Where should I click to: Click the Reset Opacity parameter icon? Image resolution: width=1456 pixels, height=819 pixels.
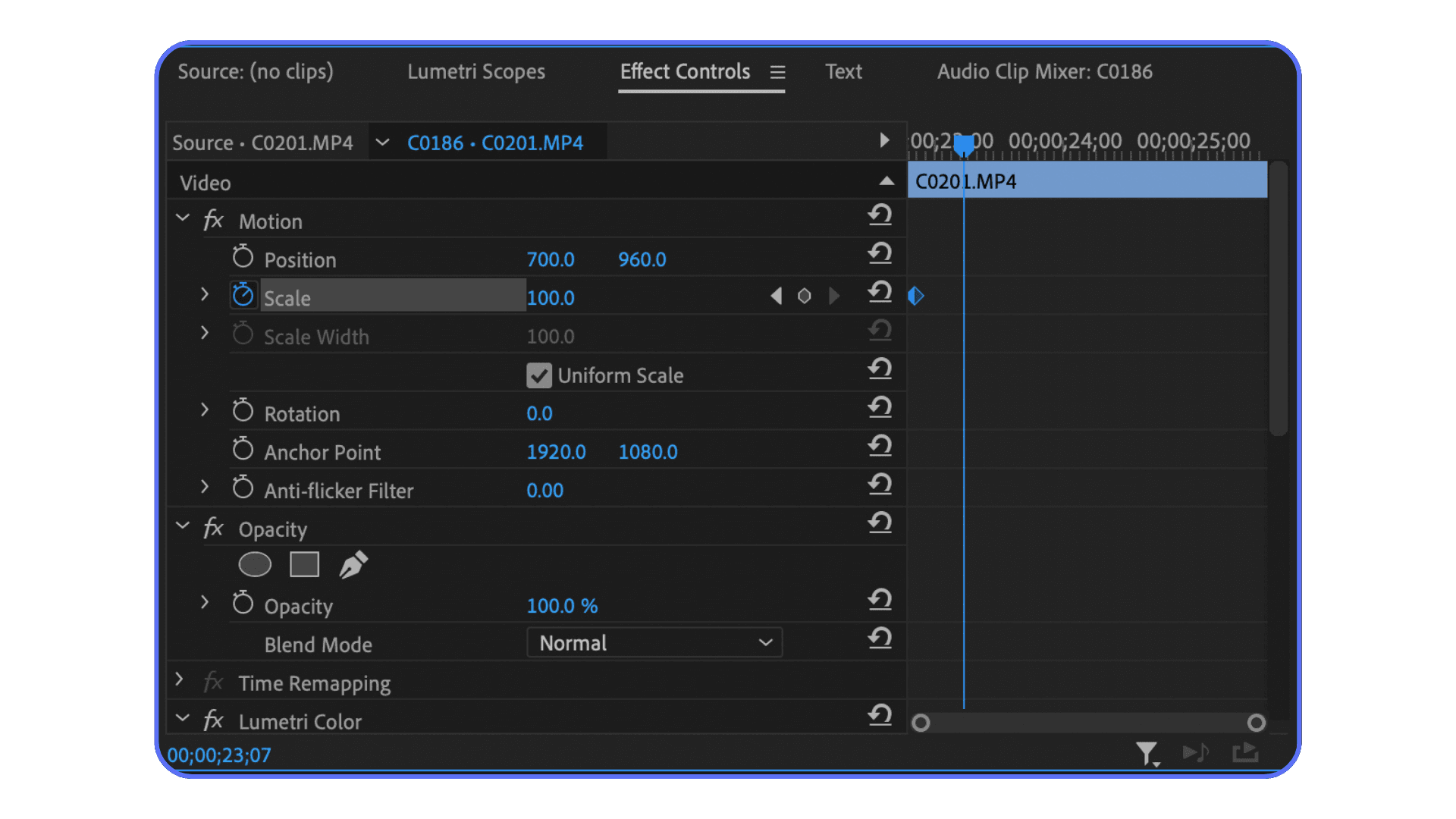coord(880,599)
